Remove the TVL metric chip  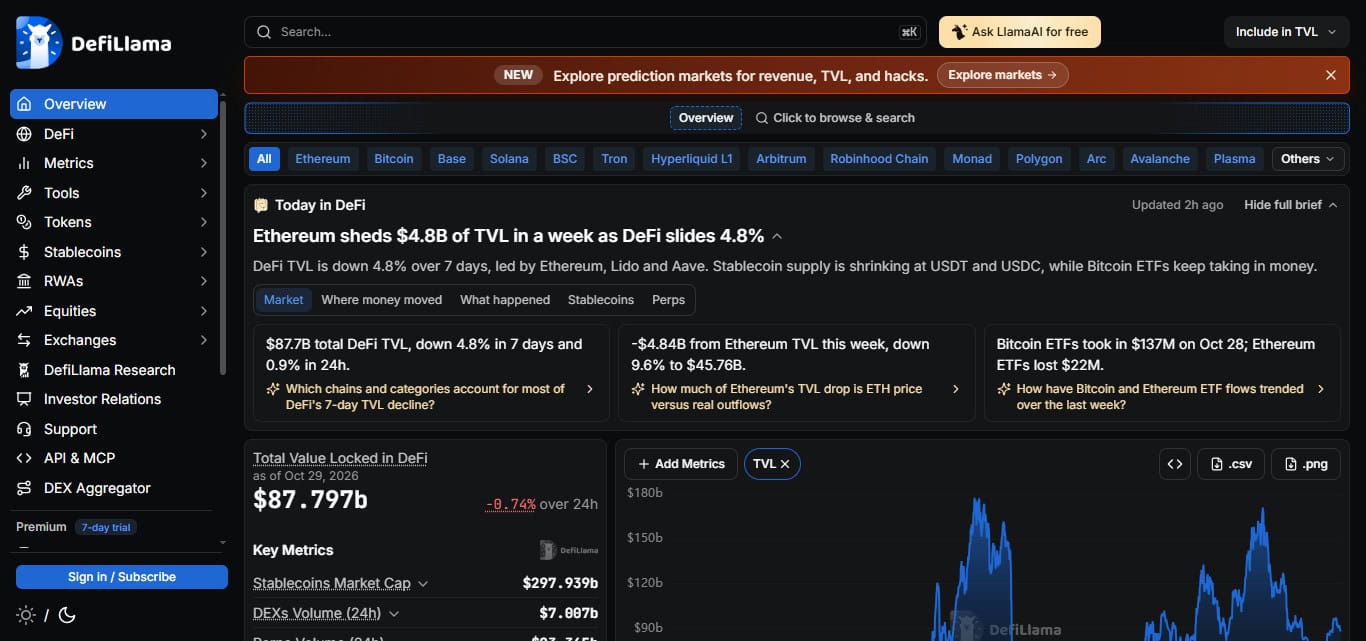point(785,464)
